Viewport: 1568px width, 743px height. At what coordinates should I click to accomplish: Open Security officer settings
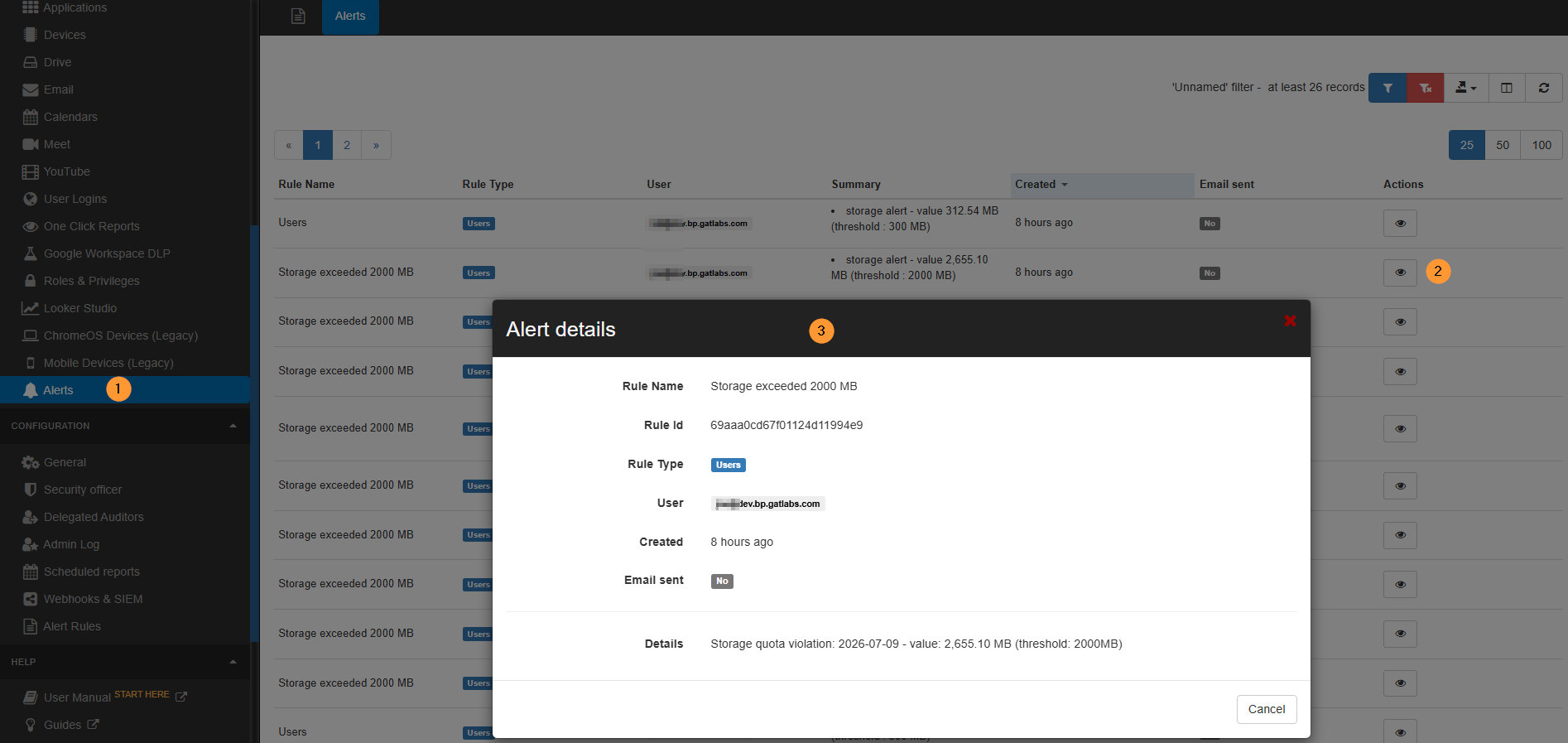click(x=82, y=490)
